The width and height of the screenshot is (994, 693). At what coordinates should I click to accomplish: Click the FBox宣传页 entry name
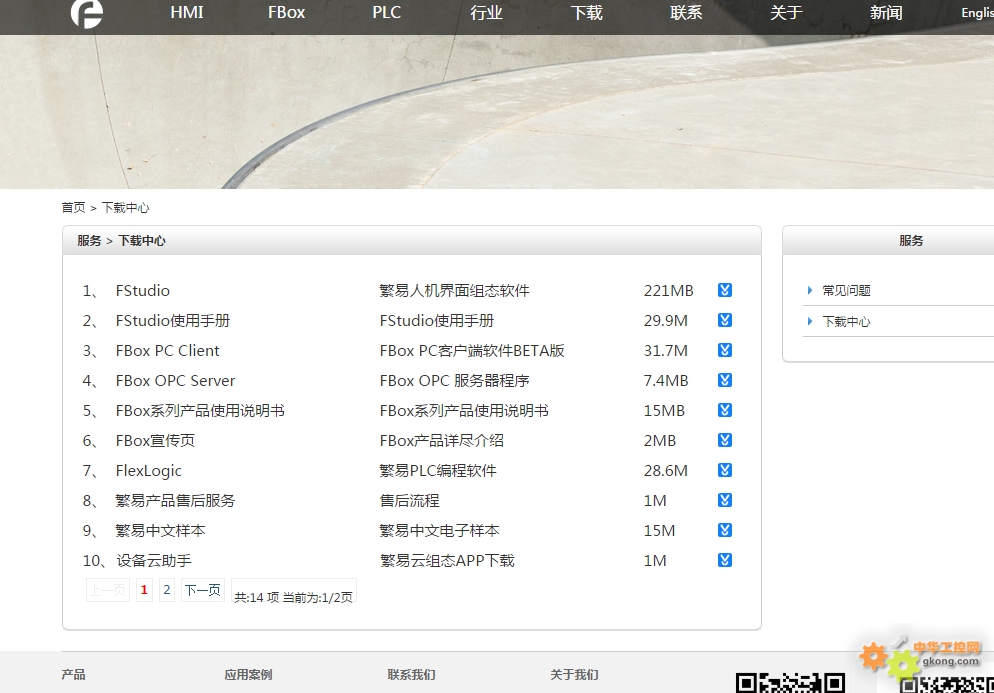[155, 441]
